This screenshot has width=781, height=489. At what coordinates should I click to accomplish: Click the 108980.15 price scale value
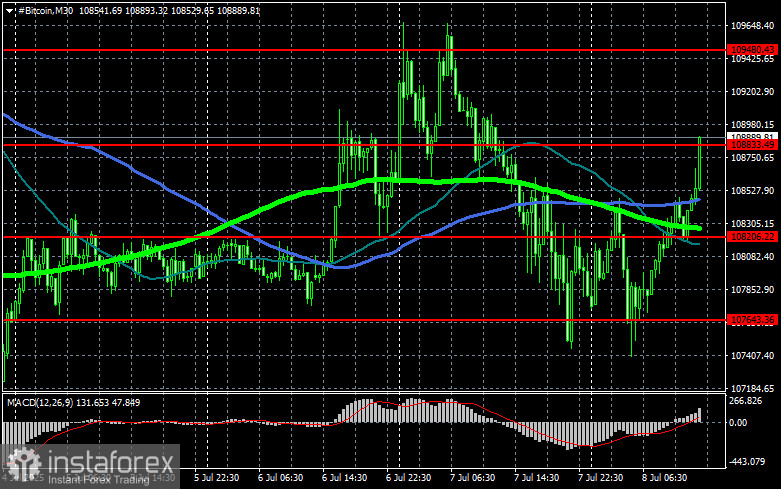tap(752, 124)
